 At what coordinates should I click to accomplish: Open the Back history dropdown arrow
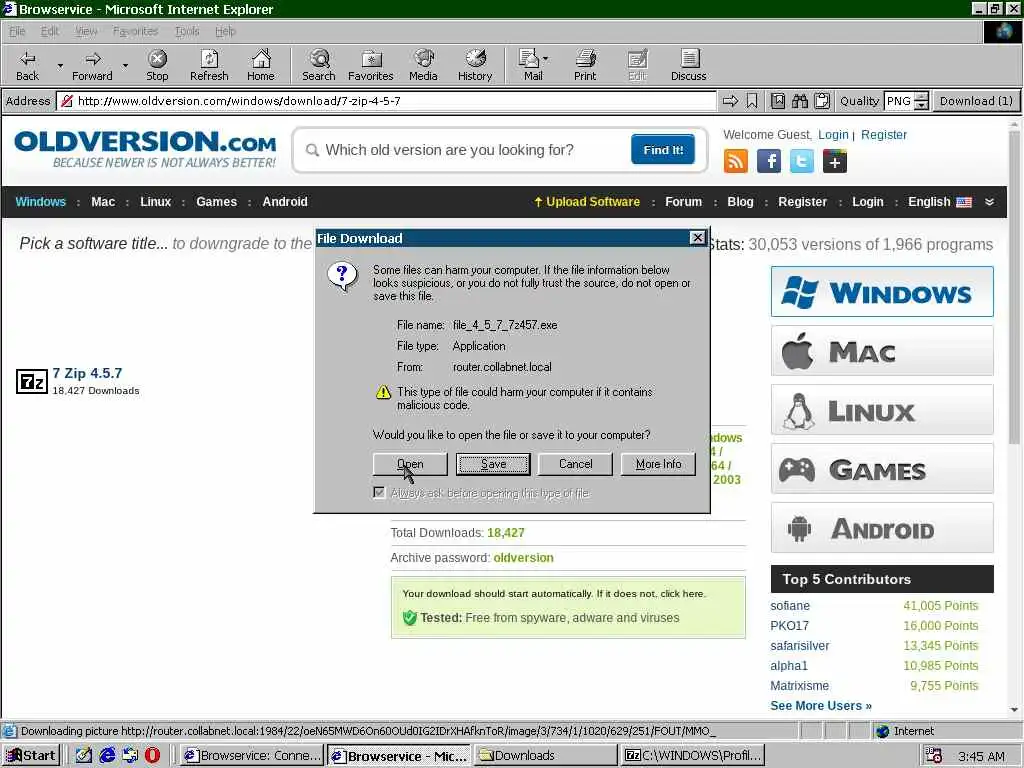(60, 65)
